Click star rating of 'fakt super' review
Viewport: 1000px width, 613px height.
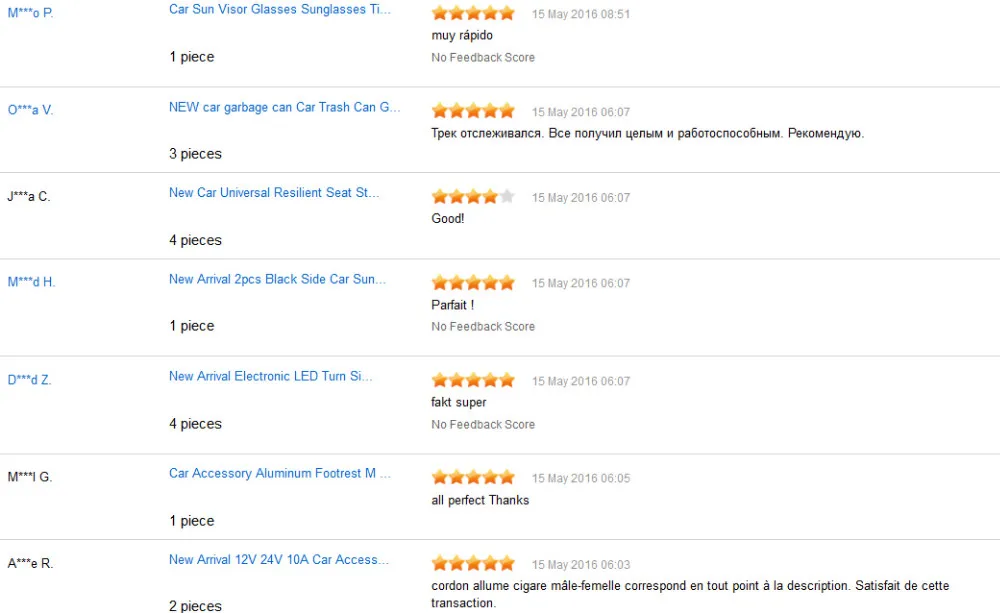pyautogui.click(x=473, y=380)
